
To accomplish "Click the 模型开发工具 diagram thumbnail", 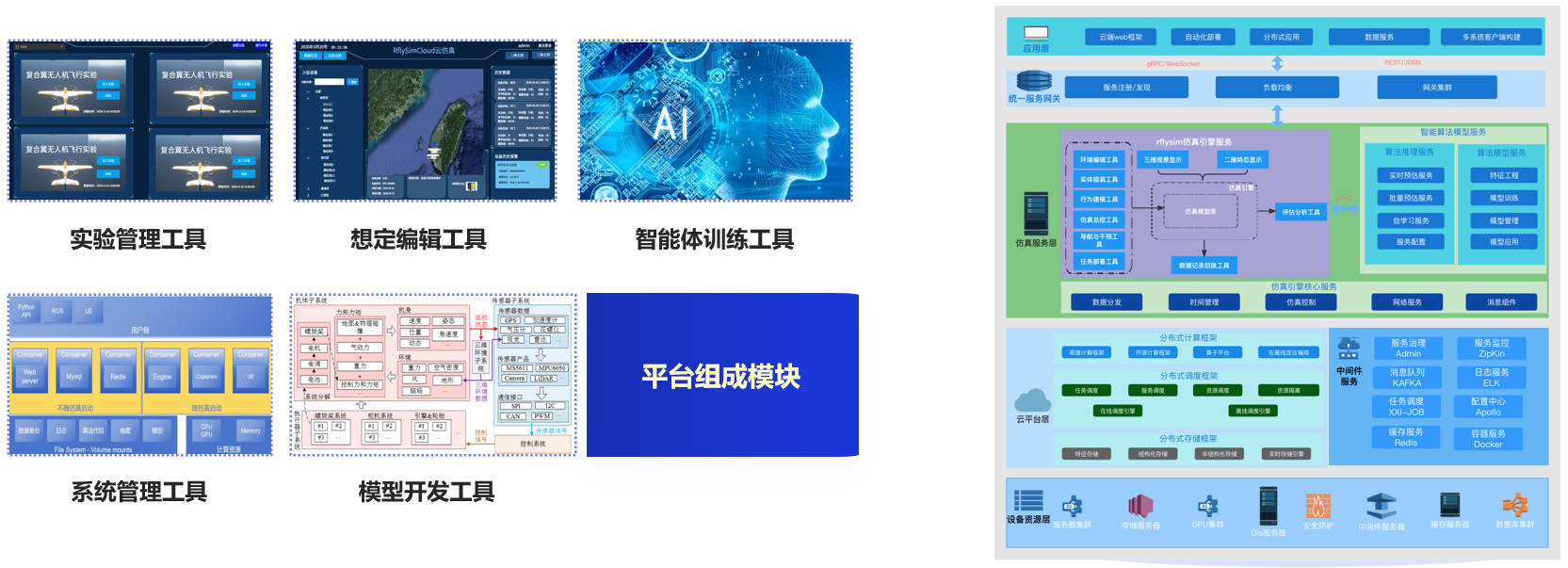I will click(433, 374).
